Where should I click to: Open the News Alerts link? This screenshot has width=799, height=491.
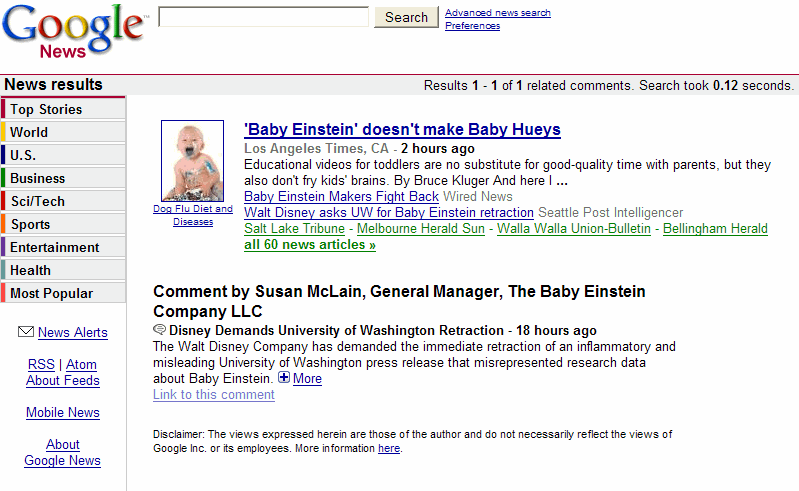(73, 333)
